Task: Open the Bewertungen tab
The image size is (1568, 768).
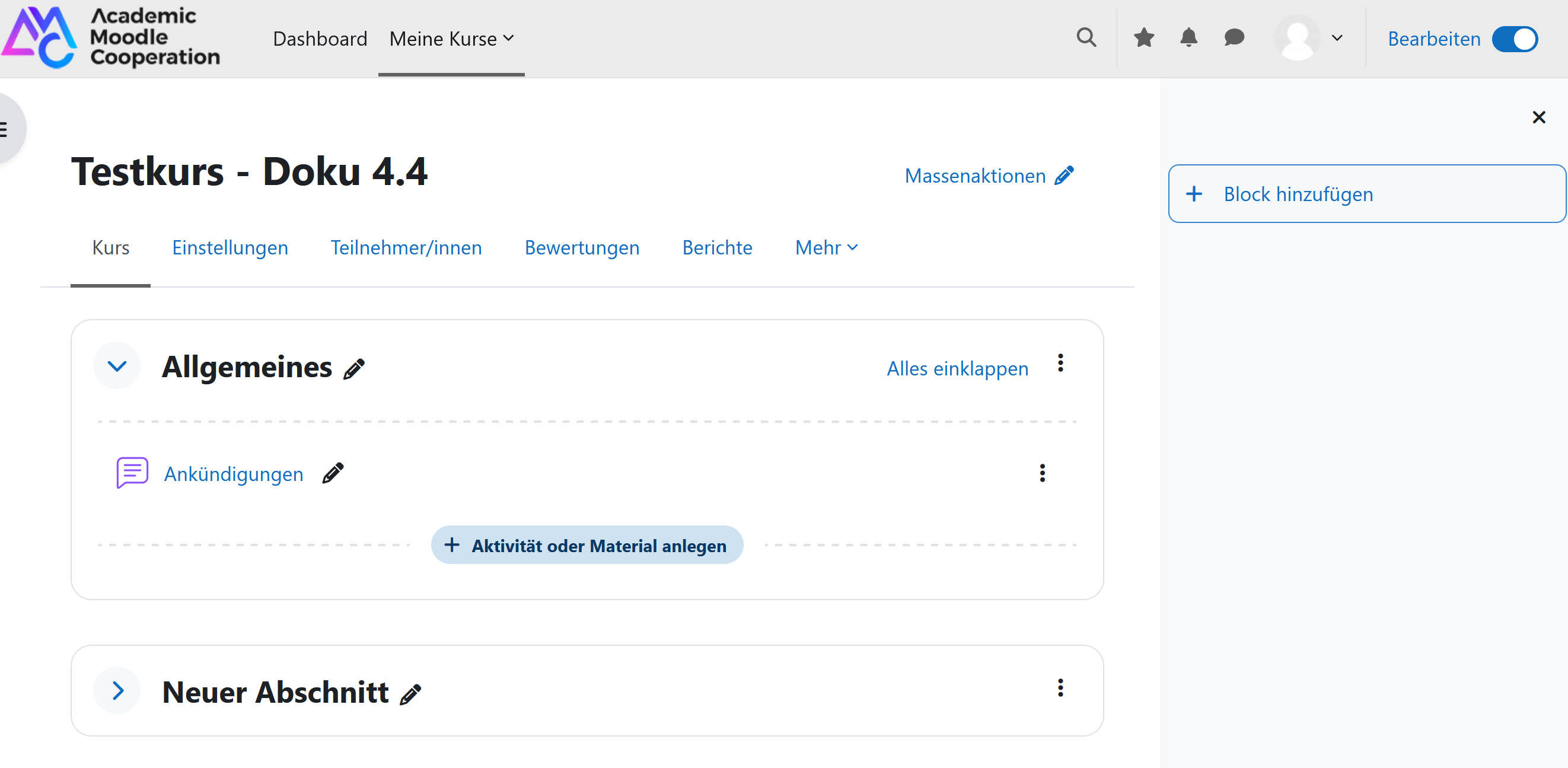Action: tap(582, 248)
